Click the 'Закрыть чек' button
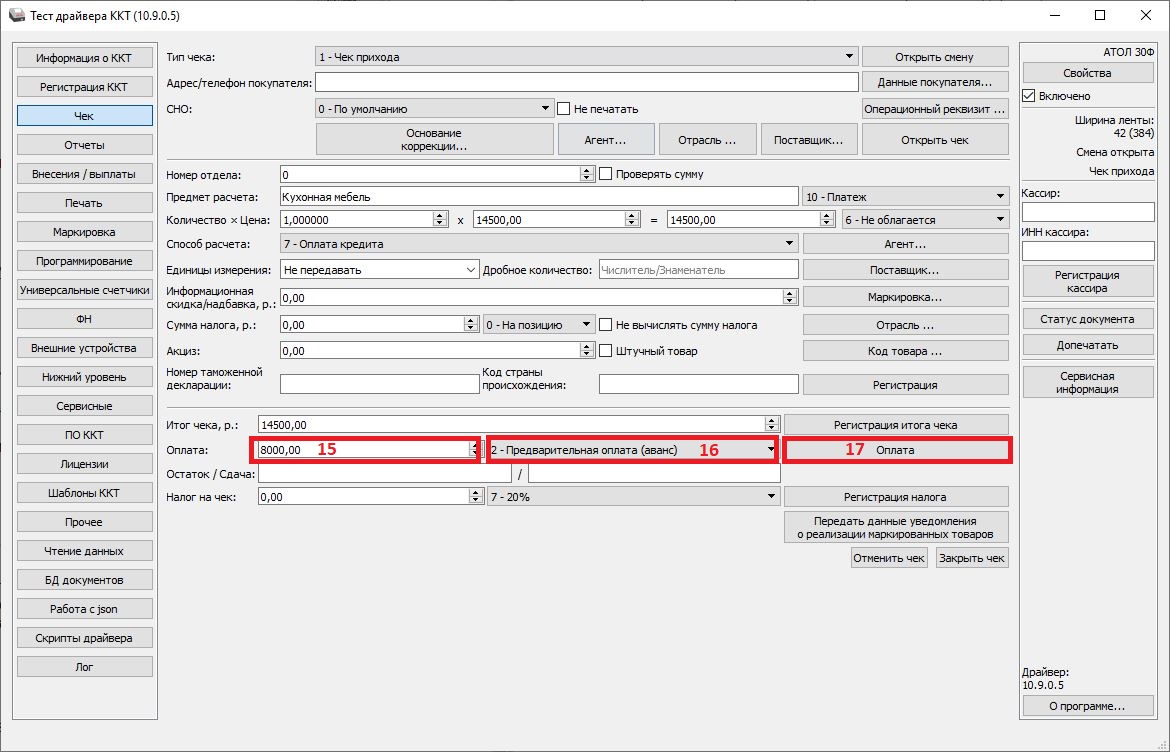The width and height of the screenshot is (1170, 752). [x=971, y=558]
